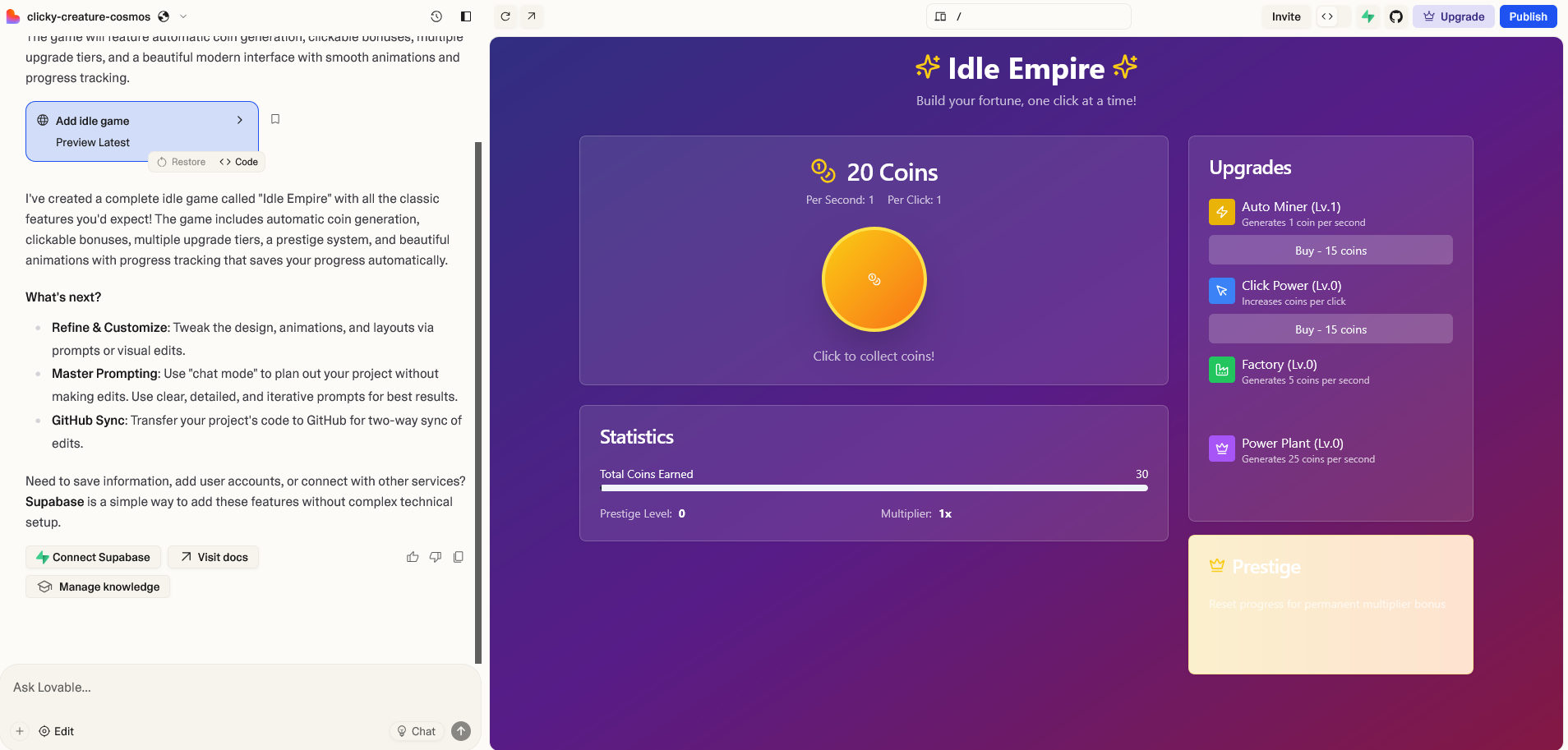Click the chat panel scrollbar
This screenshot has width=1568, height=750.
[x=478, y=403]
